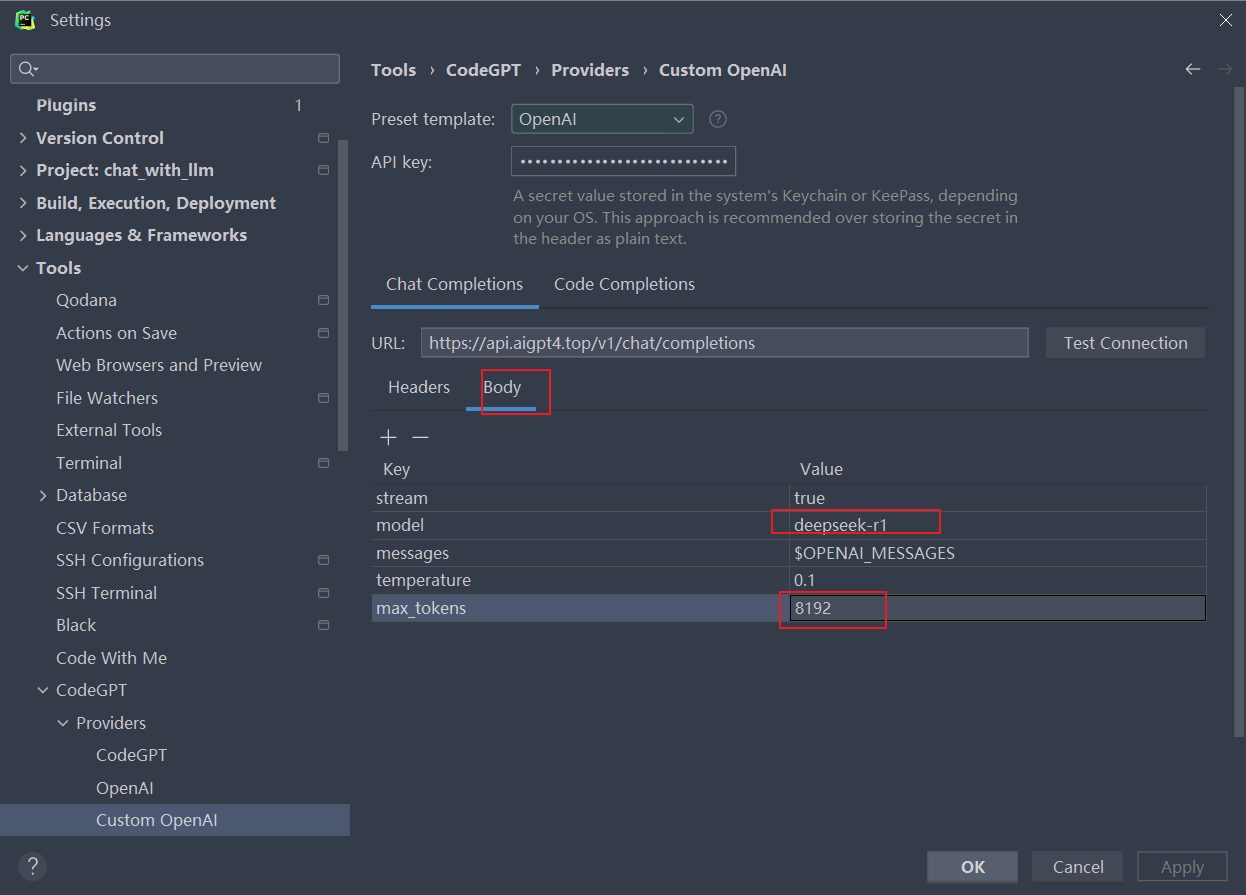
Task: Select CSV Formats settings
Action: coord(105,528)
